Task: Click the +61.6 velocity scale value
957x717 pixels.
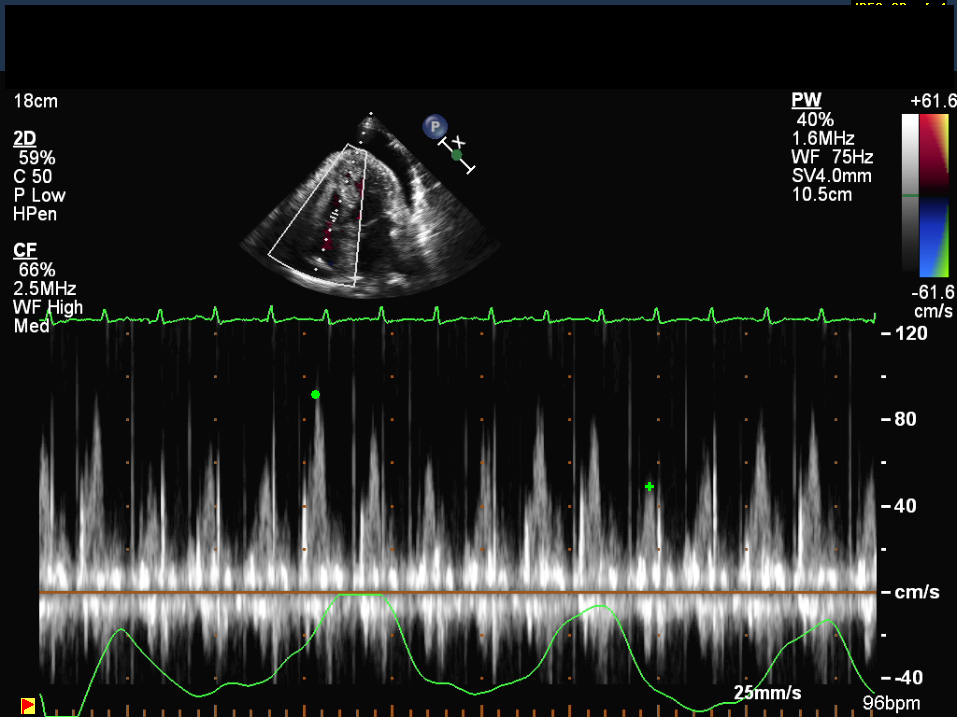Action: [933, 101]
